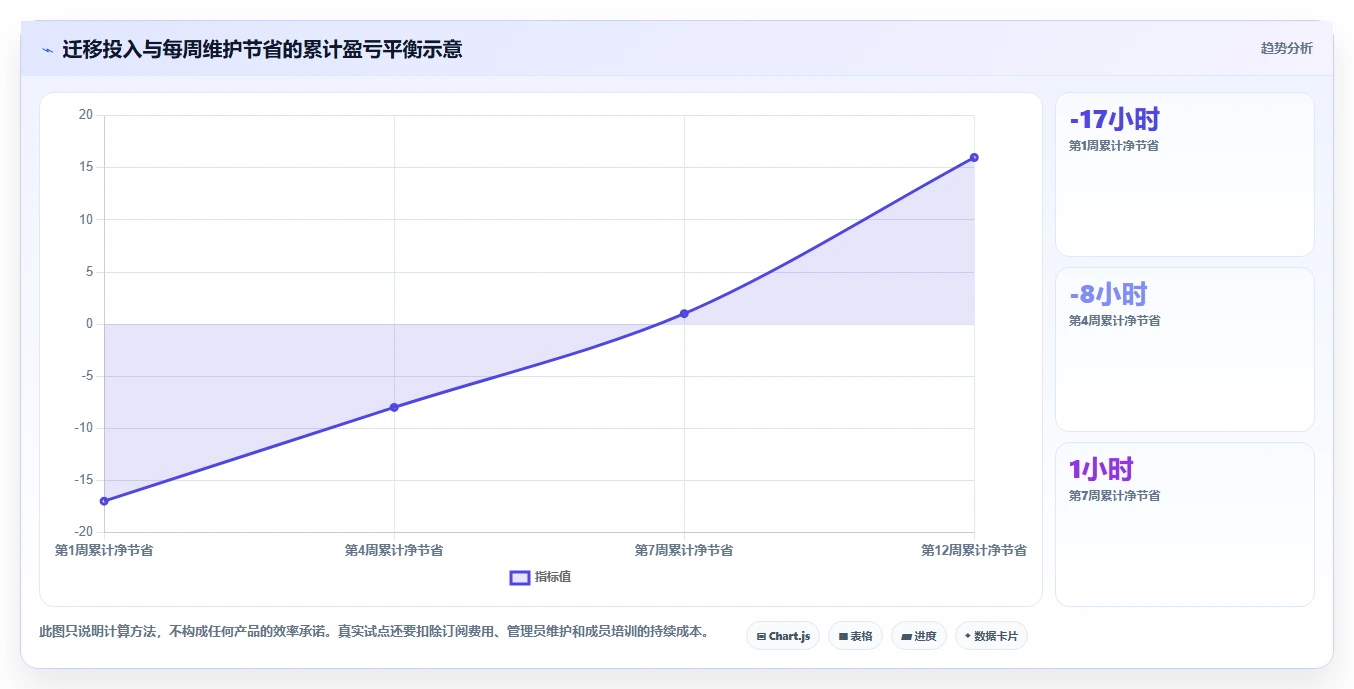1354x689 pixels.
Task: Click the x-axis label 第1周累计净节省
Action: [x=104, y=550]
